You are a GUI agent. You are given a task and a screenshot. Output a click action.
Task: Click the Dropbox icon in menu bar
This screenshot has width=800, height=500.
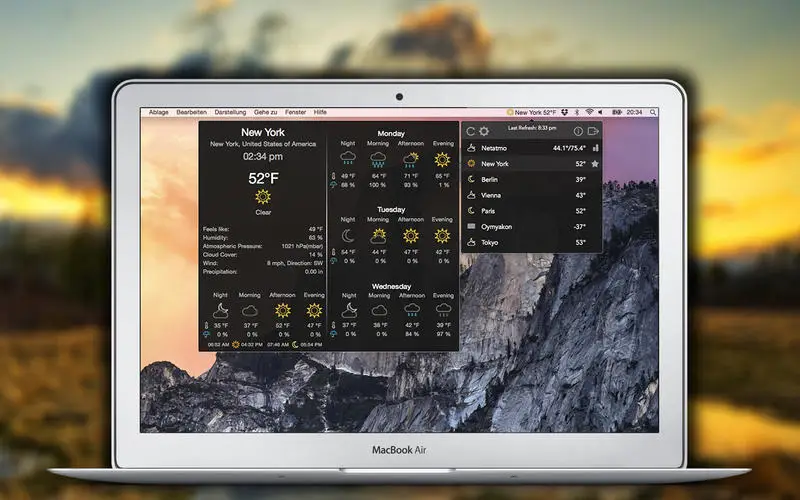[565, 112]
